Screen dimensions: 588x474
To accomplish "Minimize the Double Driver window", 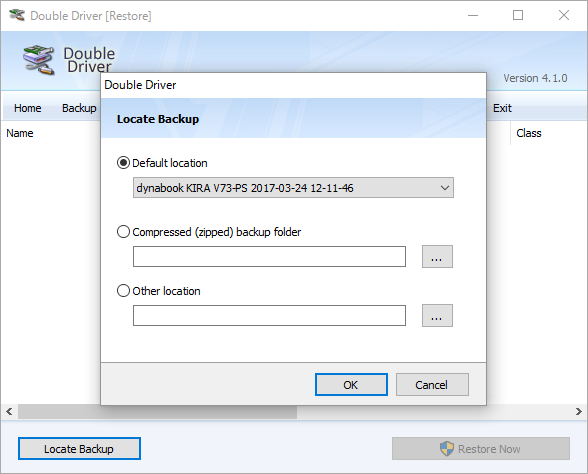I will [473, 15].
